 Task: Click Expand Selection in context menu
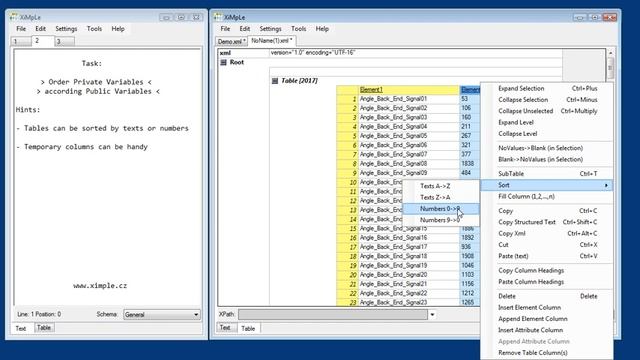[x=547, y=89]
